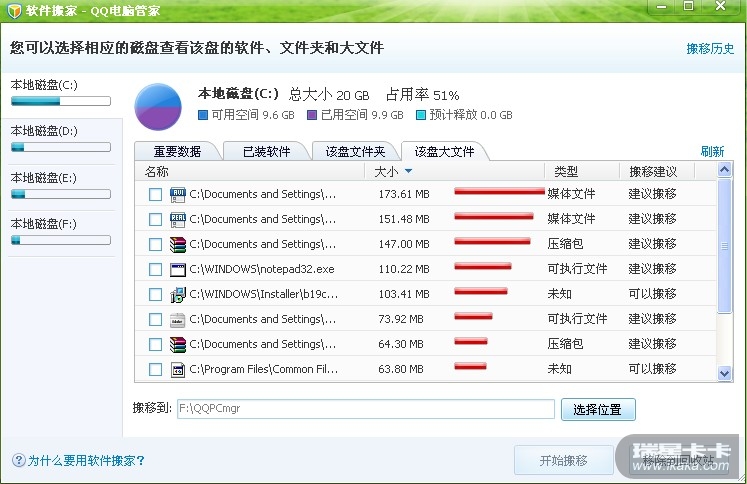Click the 64.30 MB archive file icon
The image size is (747, 484).
[178, 344]
